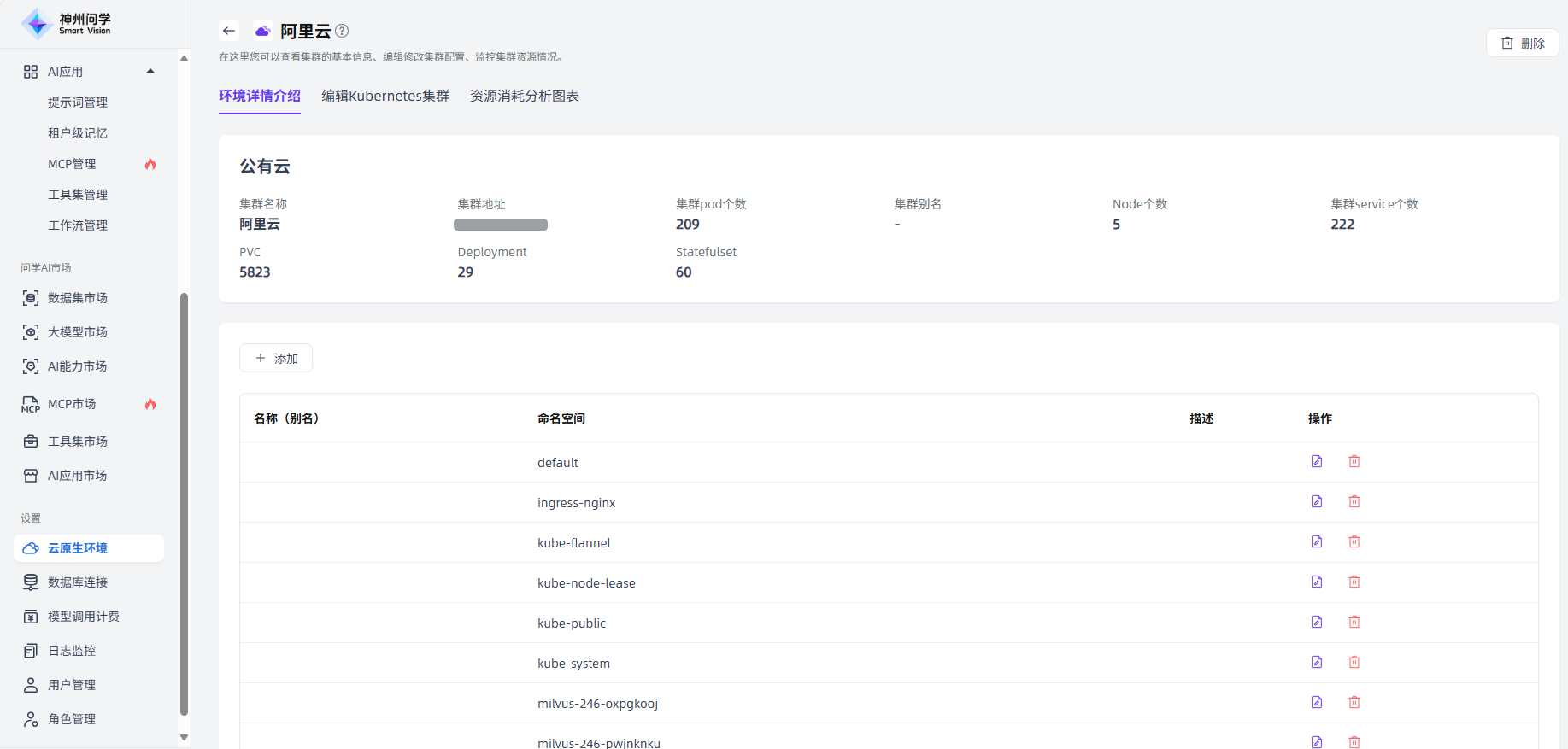Click the 添加 button

pyautogui.click(x=276, y=358)
